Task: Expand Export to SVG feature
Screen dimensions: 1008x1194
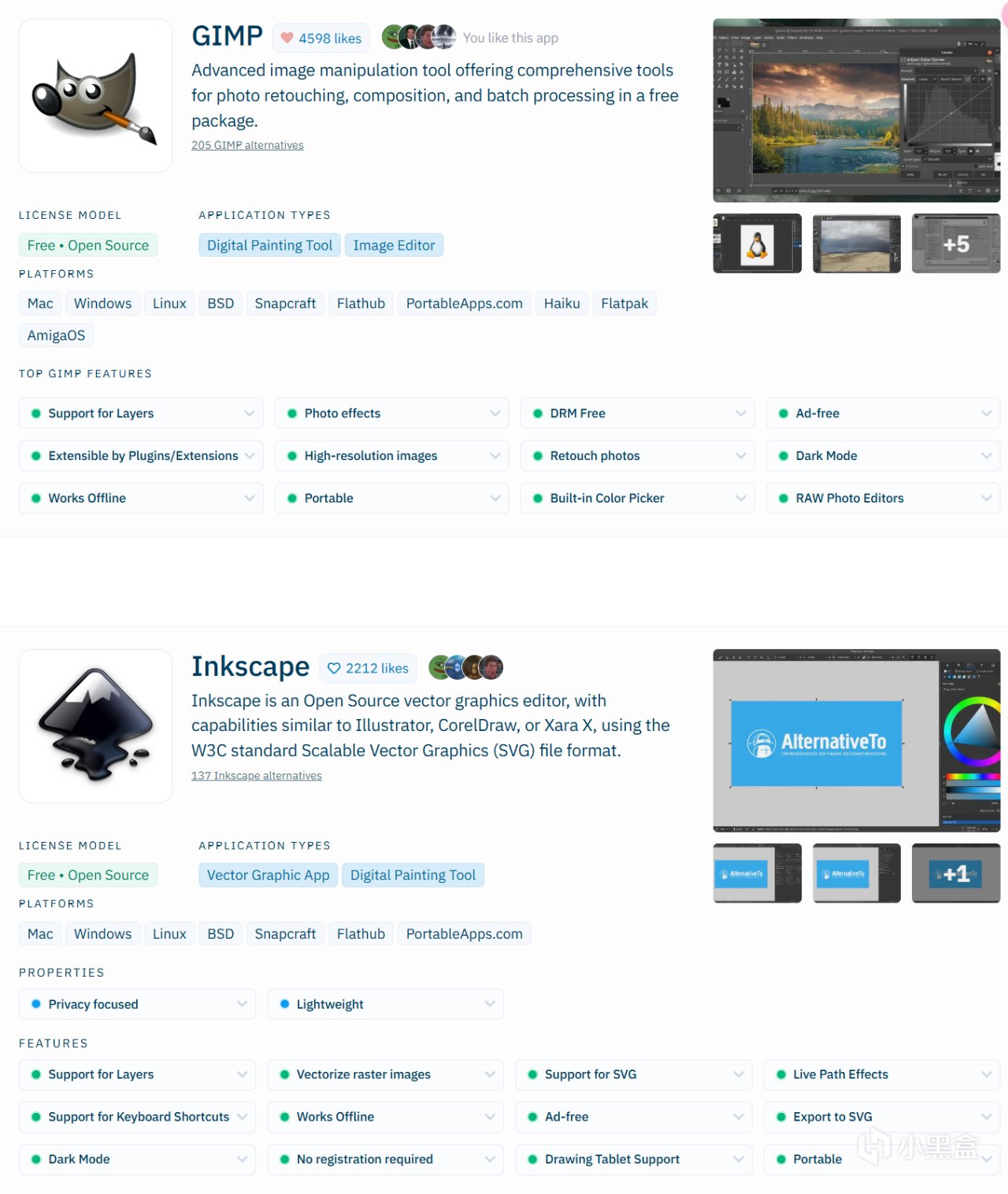Action: click(x=882, y=1117)
